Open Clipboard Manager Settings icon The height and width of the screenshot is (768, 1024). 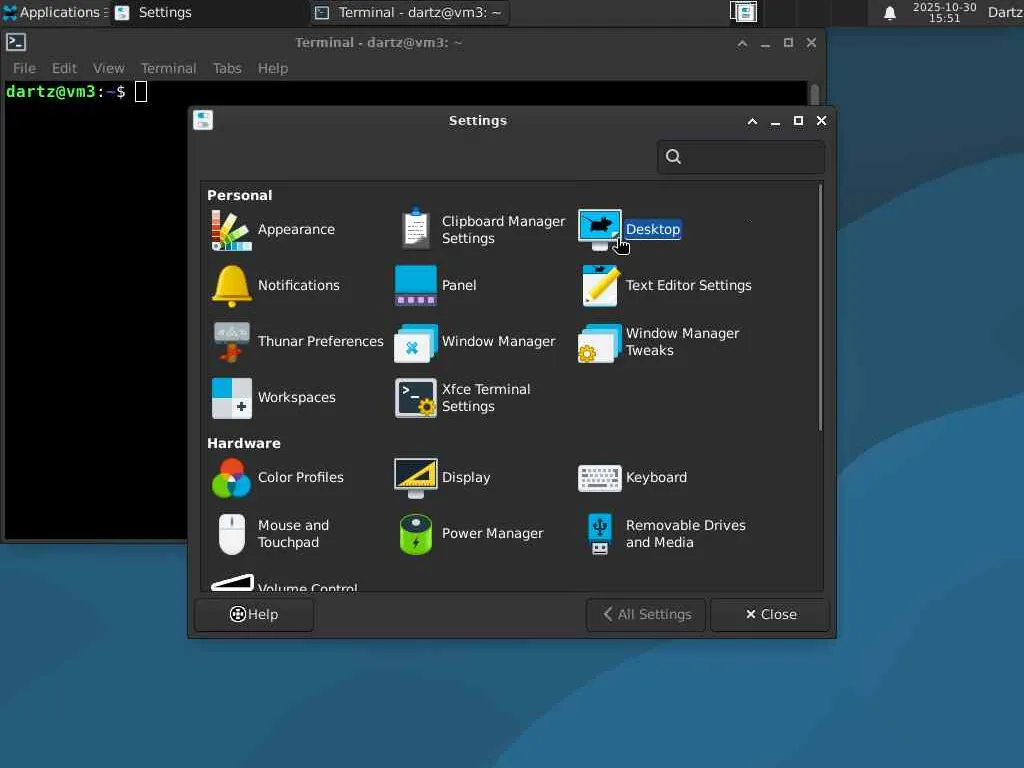[x=415, y=230]
